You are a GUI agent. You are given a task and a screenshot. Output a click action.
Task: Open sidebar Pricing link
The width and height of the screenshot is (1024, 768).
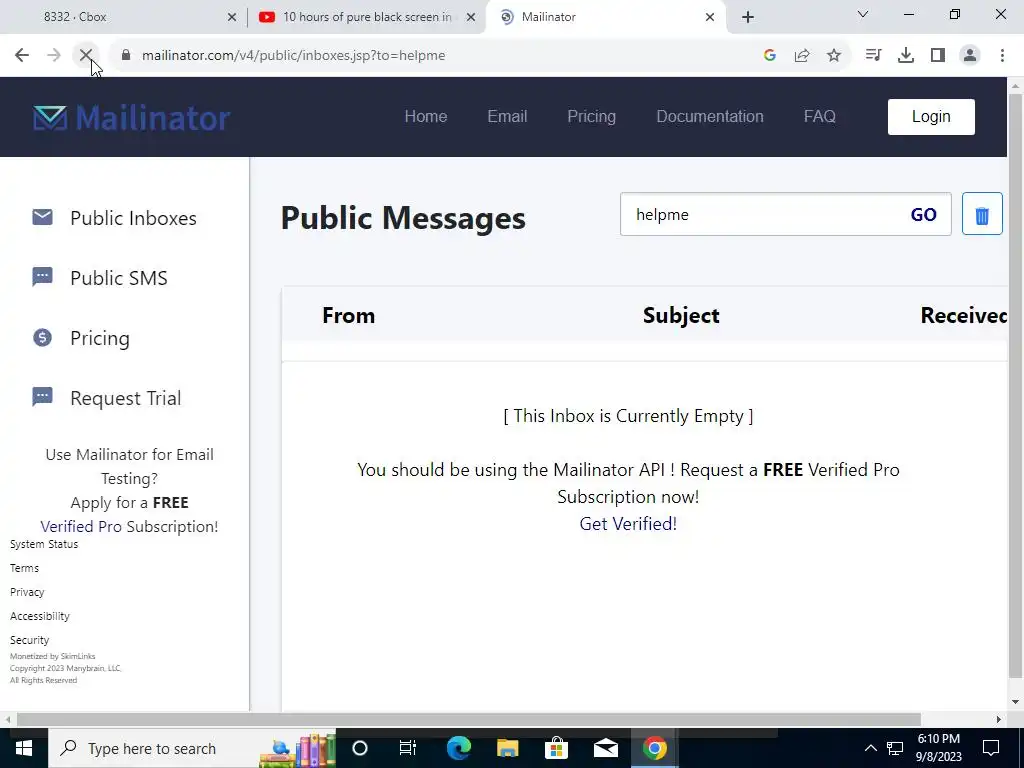100,338
